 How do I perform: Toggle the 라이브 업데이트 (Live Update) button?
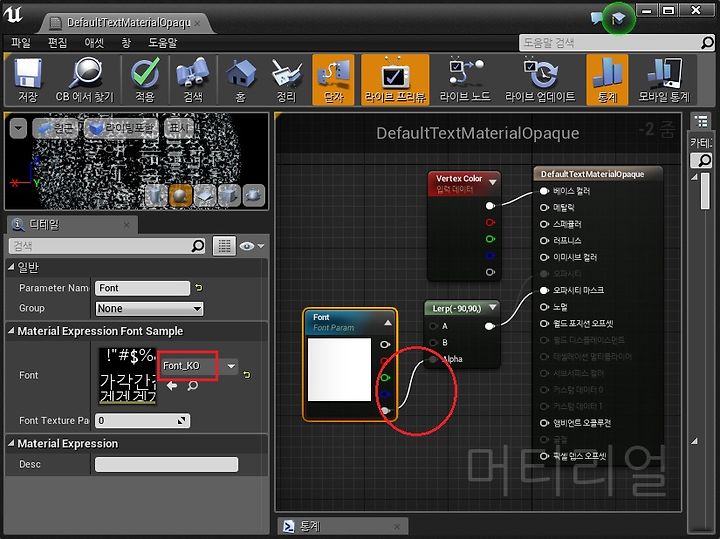point(540,79)
